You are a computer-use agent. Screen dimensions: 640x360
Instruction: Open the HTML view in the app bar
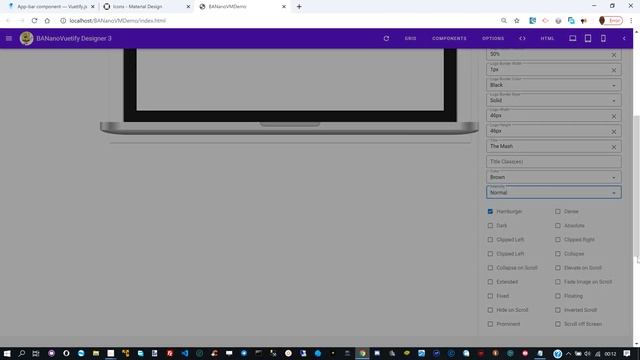tap(547, 38)
